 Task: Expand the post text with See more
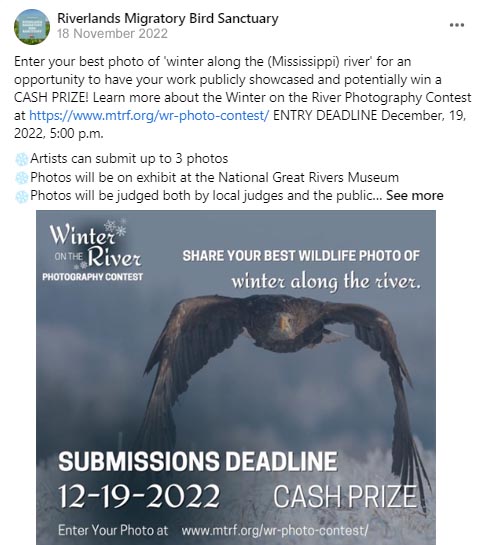(414, 195)
